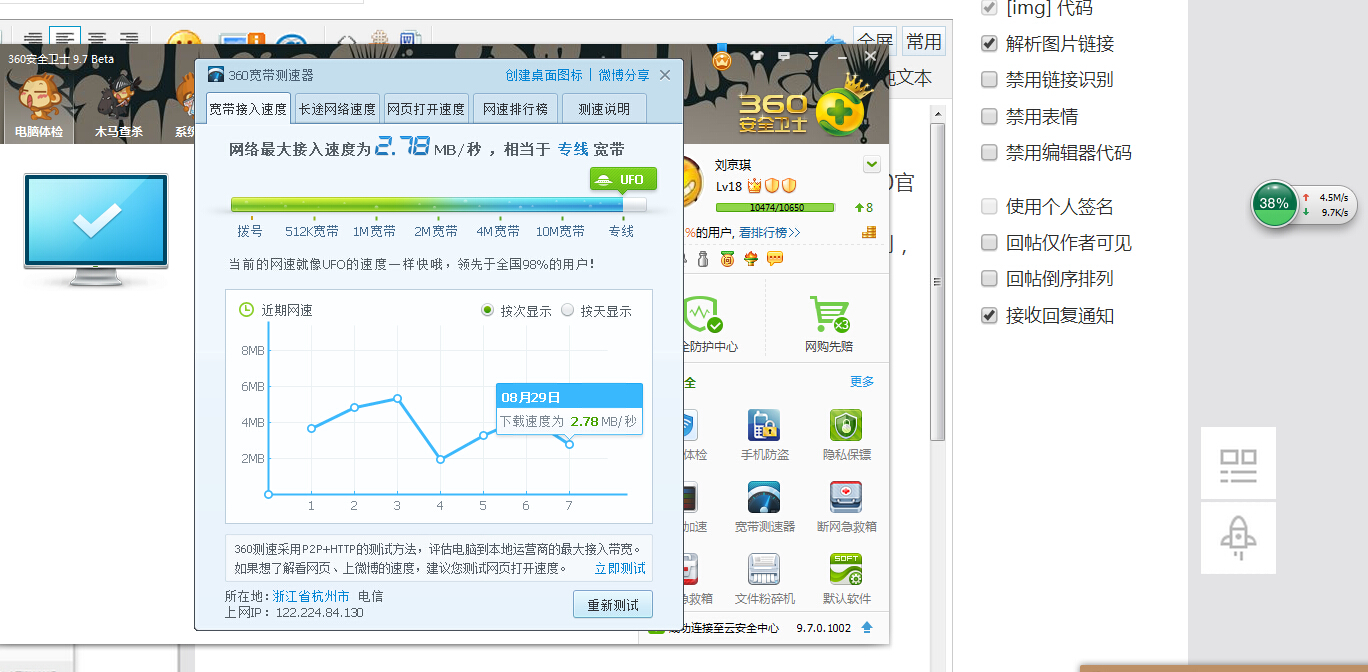
Task: Click the 立即测试 link
Action: [620, 568]
